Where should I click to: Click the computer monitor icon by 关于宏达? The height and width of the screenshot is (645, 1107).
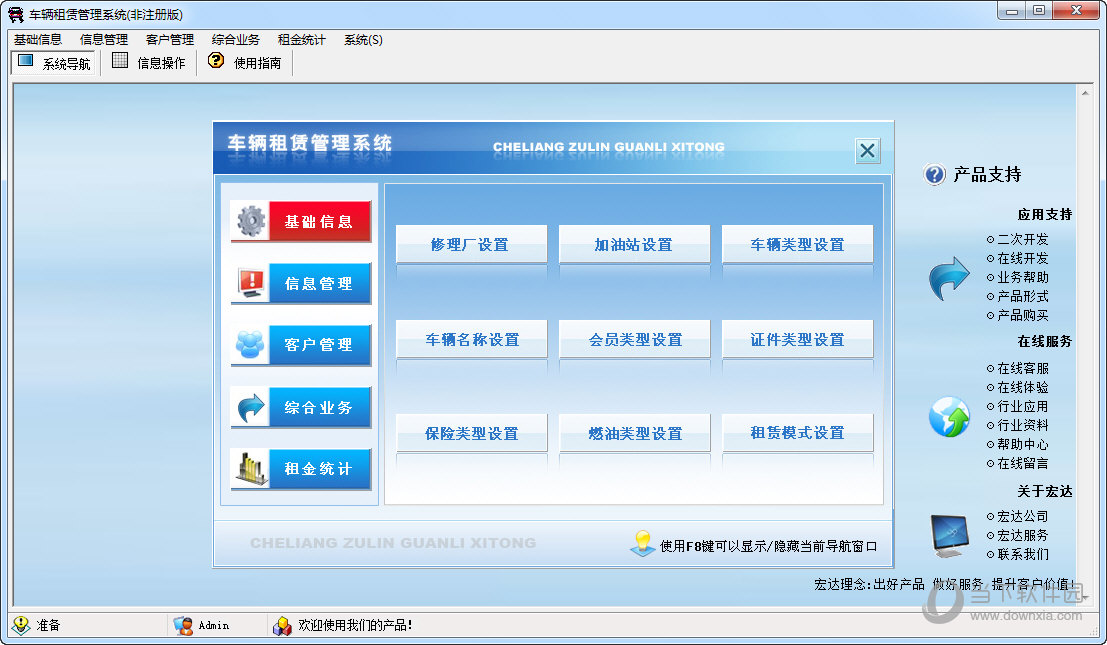[948, 535]
